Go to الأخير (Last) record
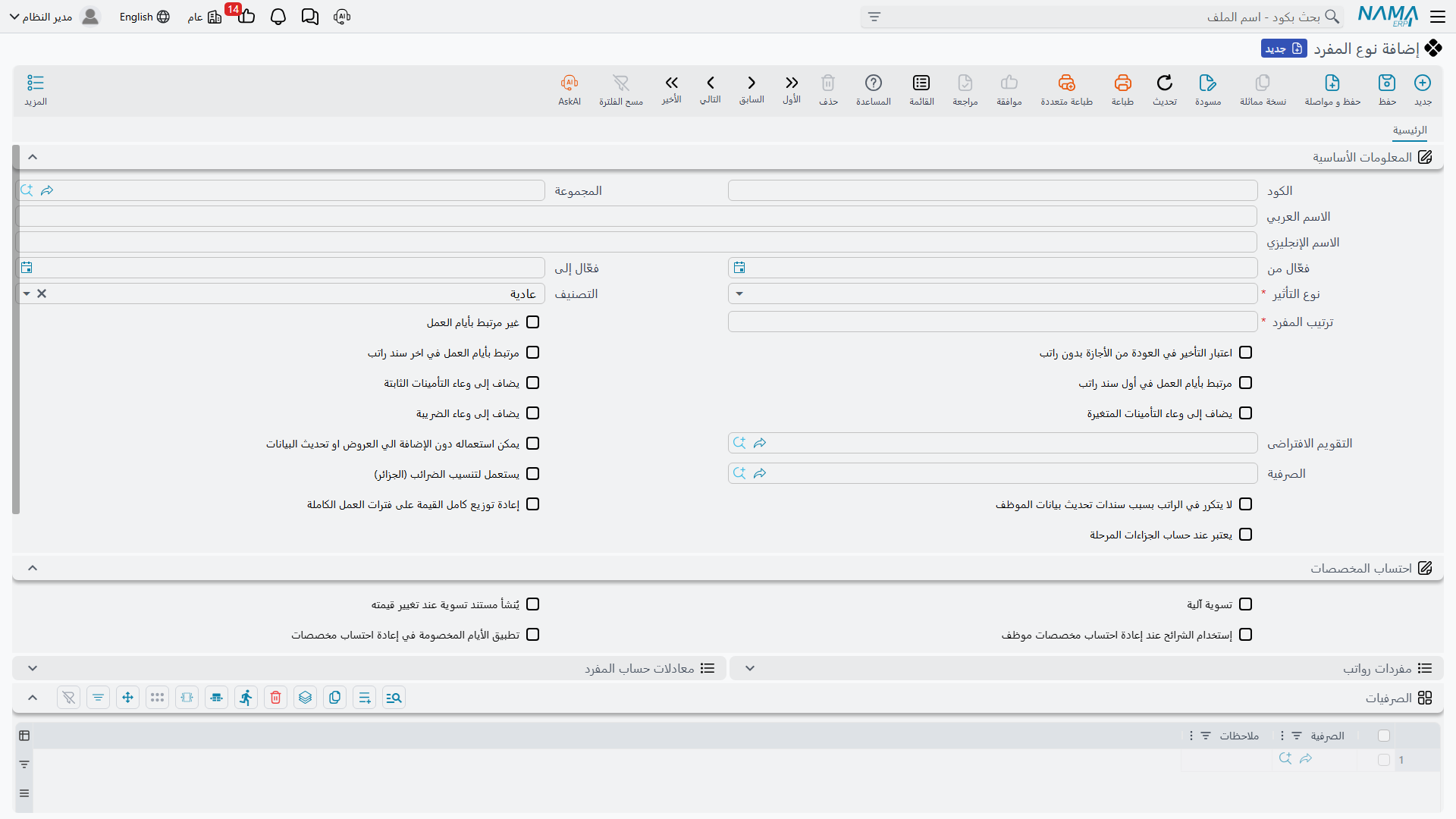1456x819 pixels. coord(671,83)
